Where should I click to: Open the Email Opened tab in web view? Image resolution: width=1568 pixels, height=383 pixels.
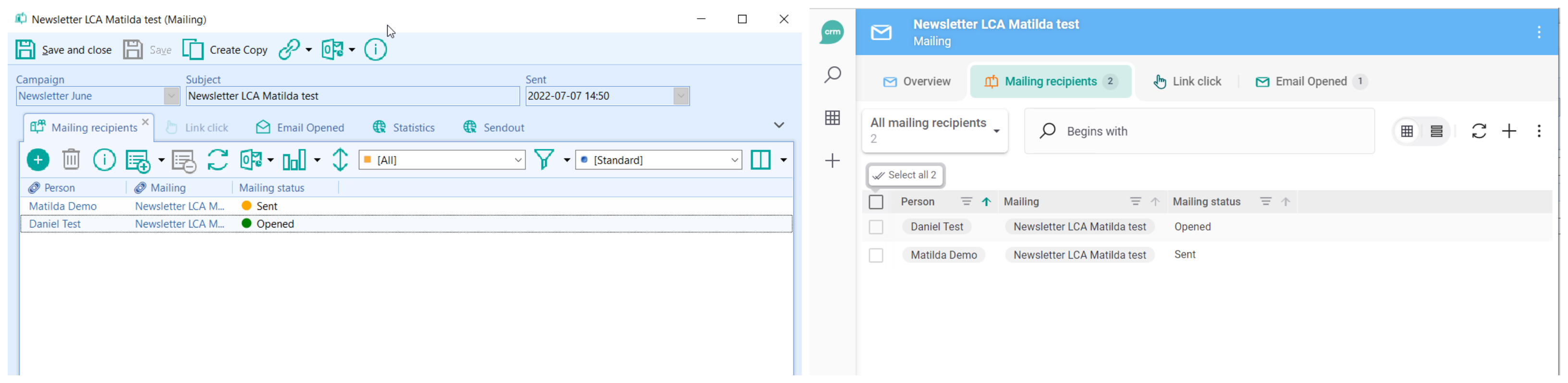(x=1311, y=82)
